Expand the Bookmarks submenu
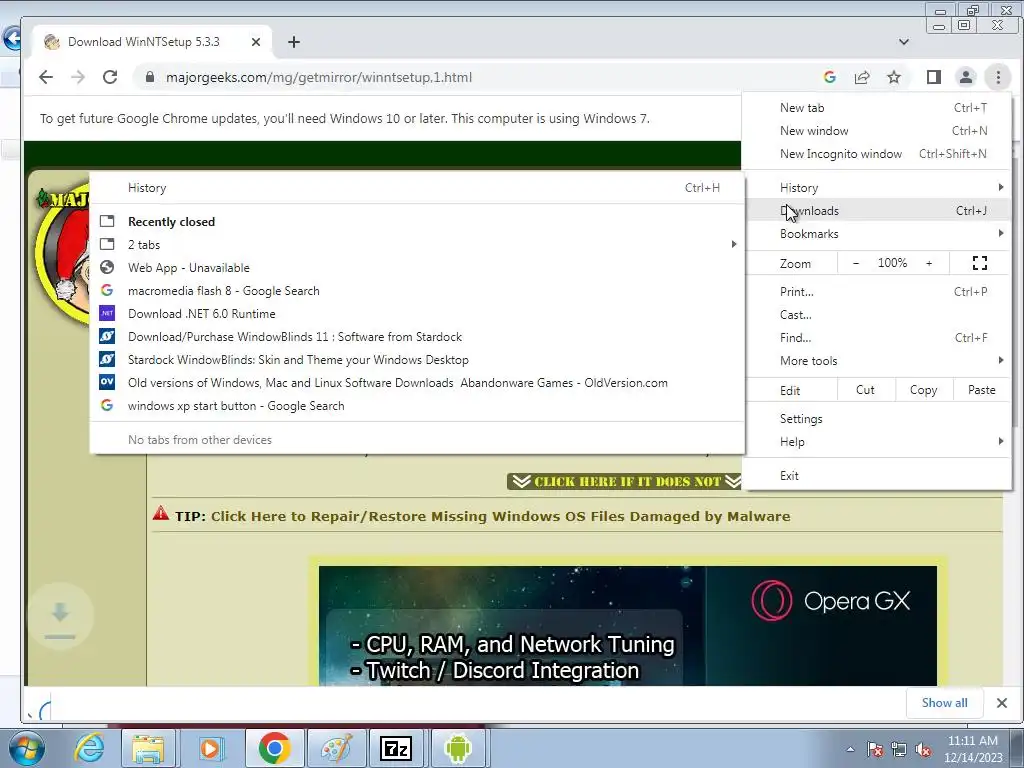This screenshot has height=768, width=1024. (877, 233)
